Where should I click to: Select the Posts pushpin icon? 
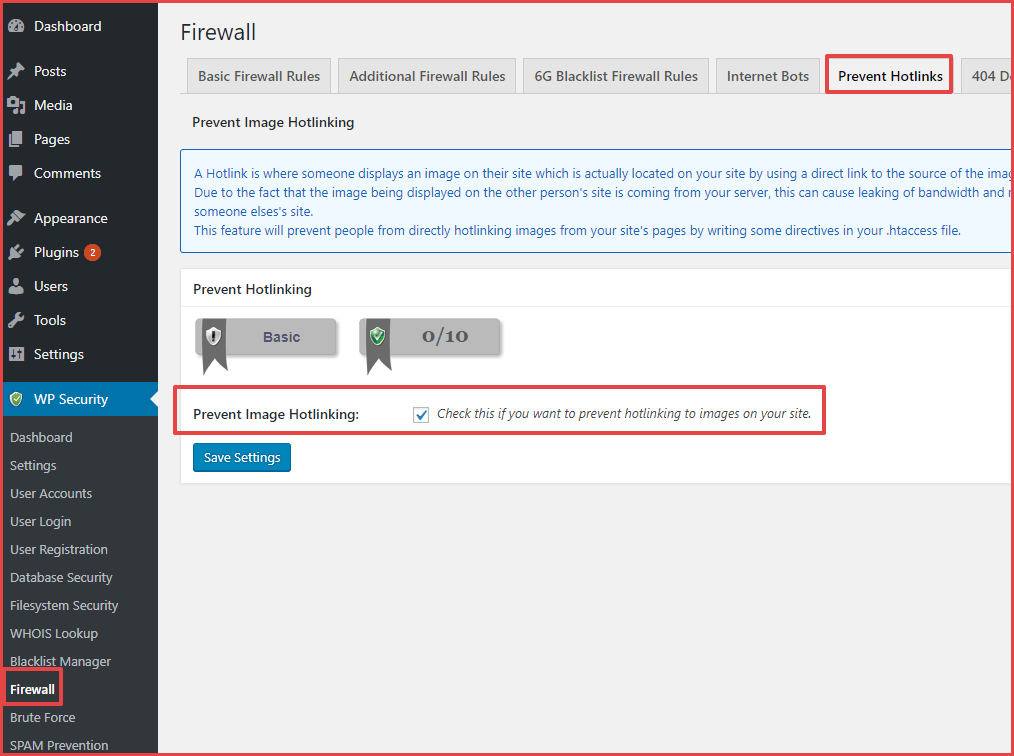[15, 70]
